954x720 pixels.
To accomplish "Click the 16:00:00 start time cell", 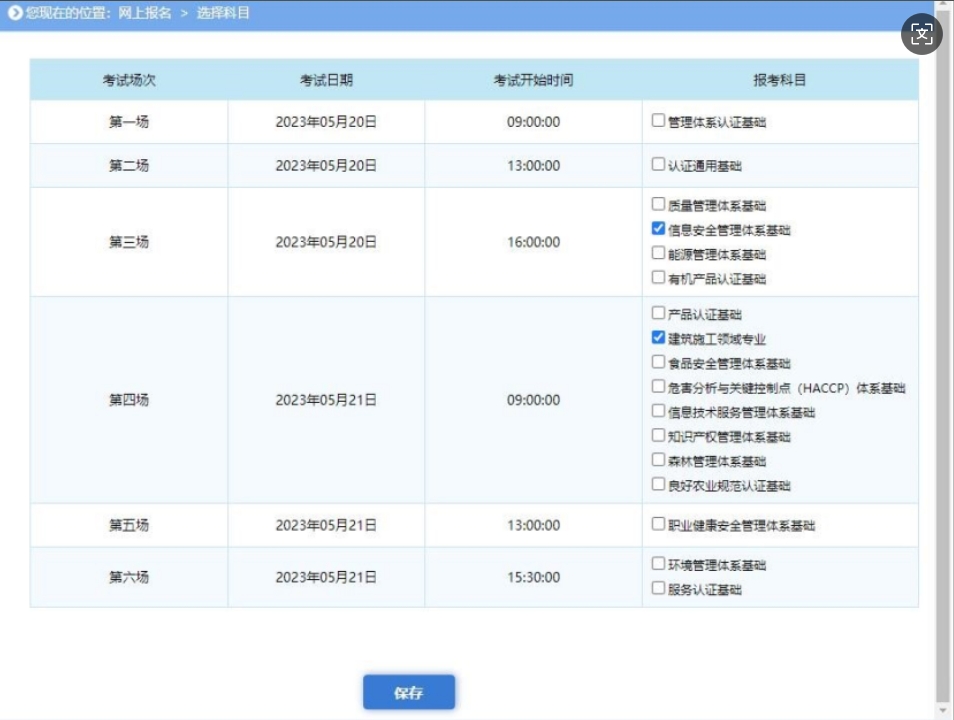I will pos(534,242).
